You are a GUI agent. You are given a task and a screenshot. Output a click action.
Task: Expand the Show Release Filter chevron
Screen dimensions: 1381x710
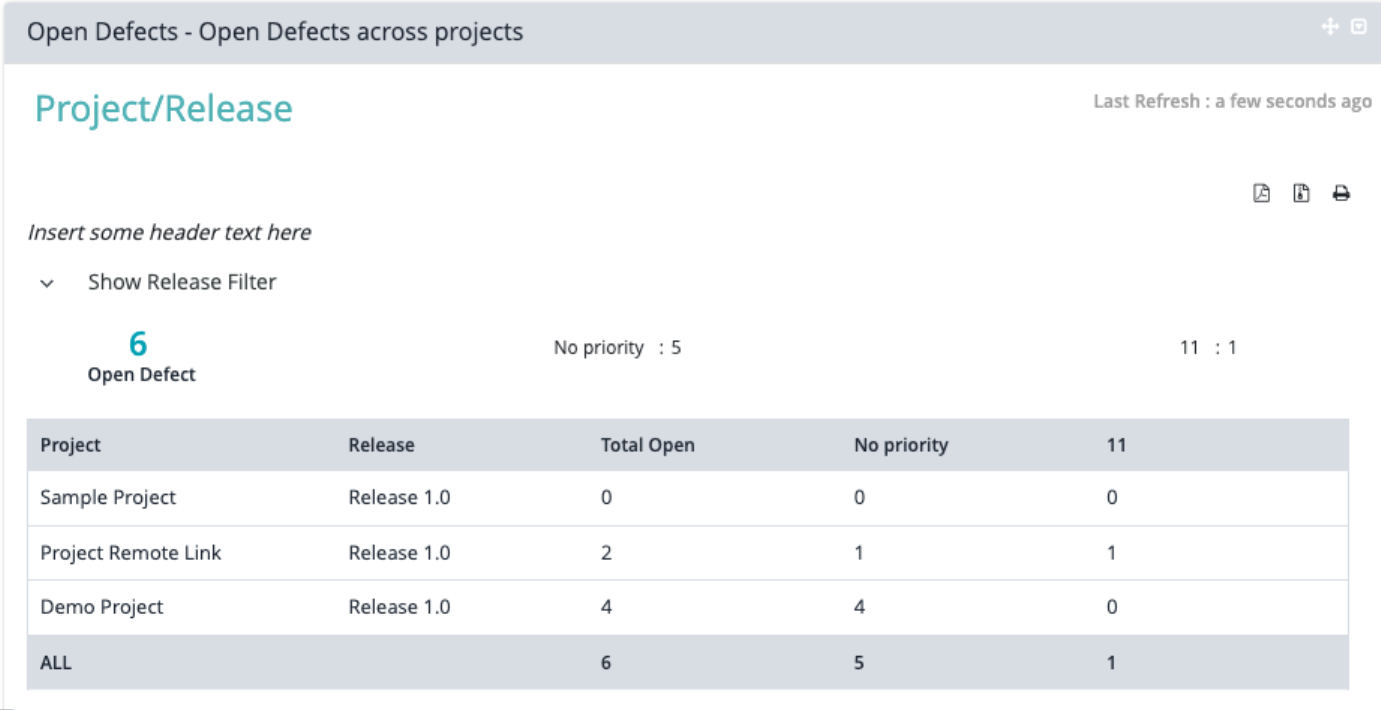pos(47,283)
